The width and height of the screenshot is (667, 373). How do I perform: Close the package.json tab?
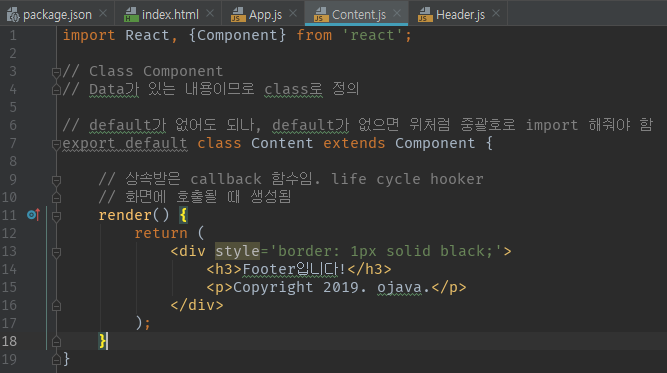click(x=103, y=14)
